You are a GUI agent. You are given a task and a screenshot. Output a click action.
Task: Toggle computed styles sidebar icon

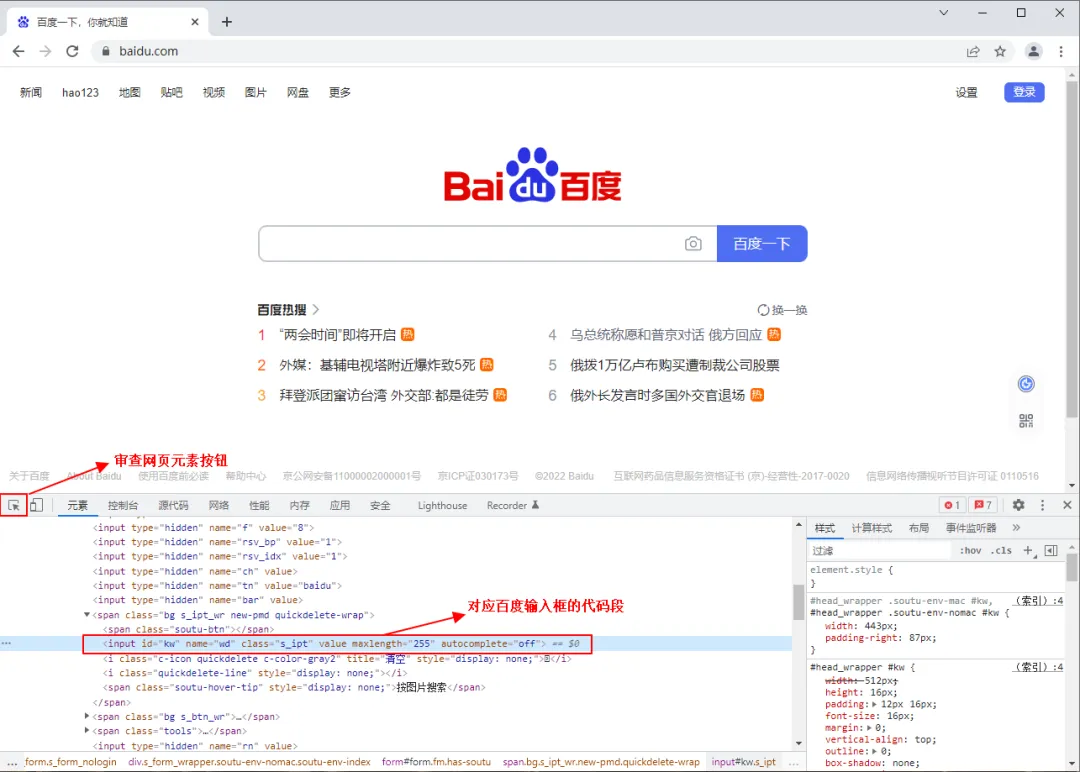[x=1051, y=550]
